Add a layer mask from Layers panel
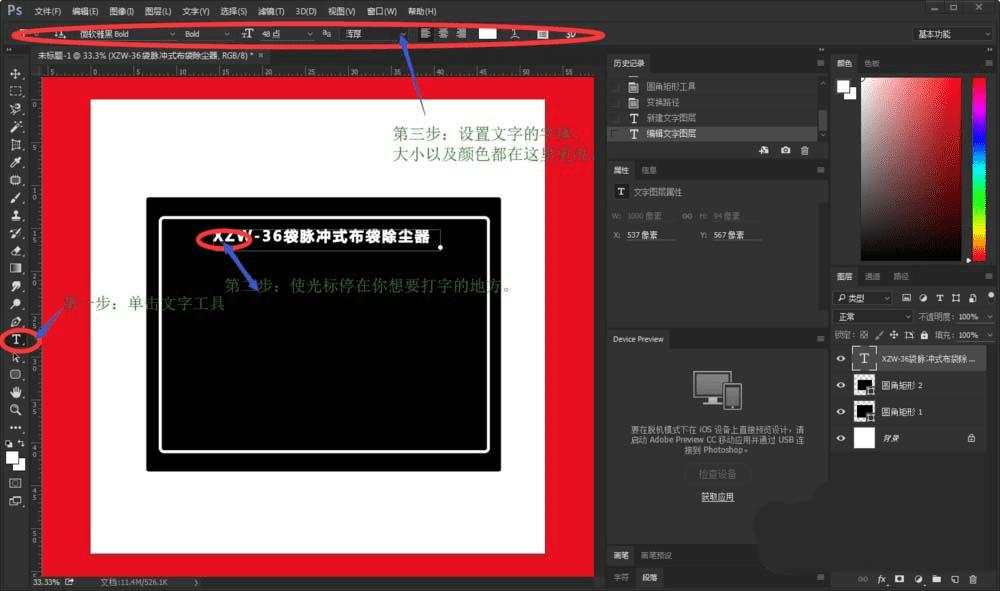1000x591 pixels. [x=899, y=579]
